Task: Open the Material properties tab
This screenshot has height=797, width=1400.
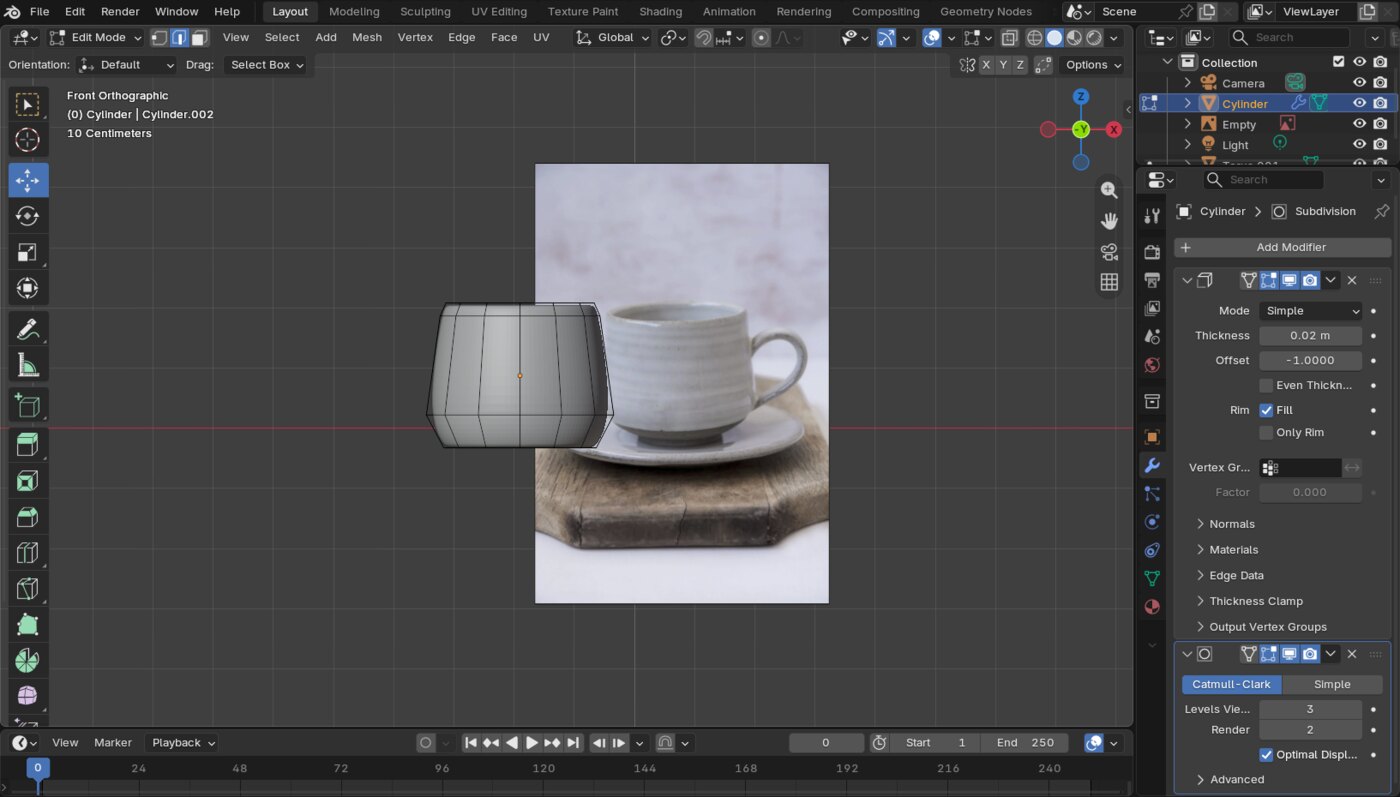Action: (1152, 606)
